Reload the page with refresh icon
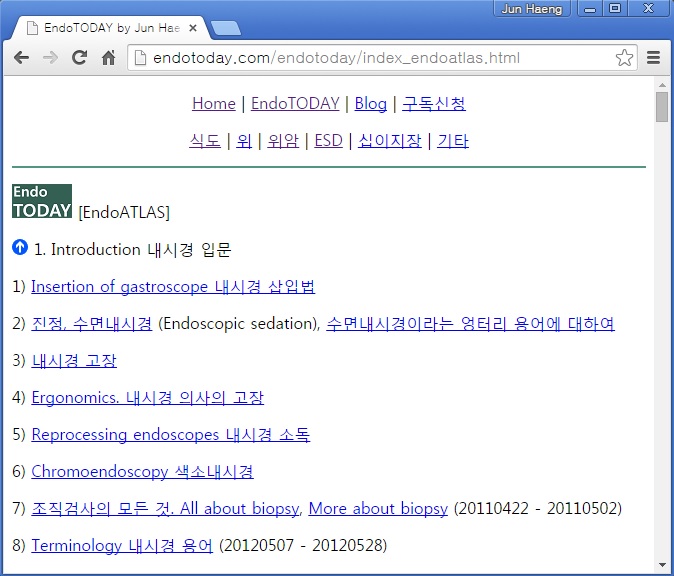 [79, 57]
